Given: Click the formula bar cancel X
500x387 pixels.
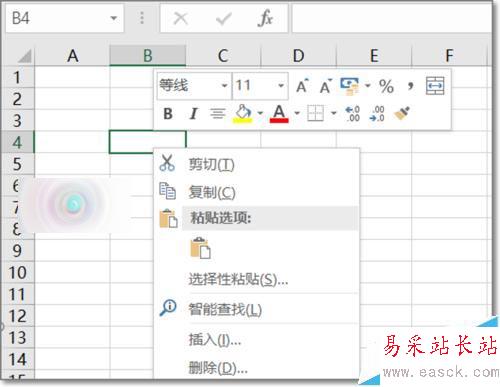Looking at the screenshot, I should pyautogui.click(x=181, y=18).
